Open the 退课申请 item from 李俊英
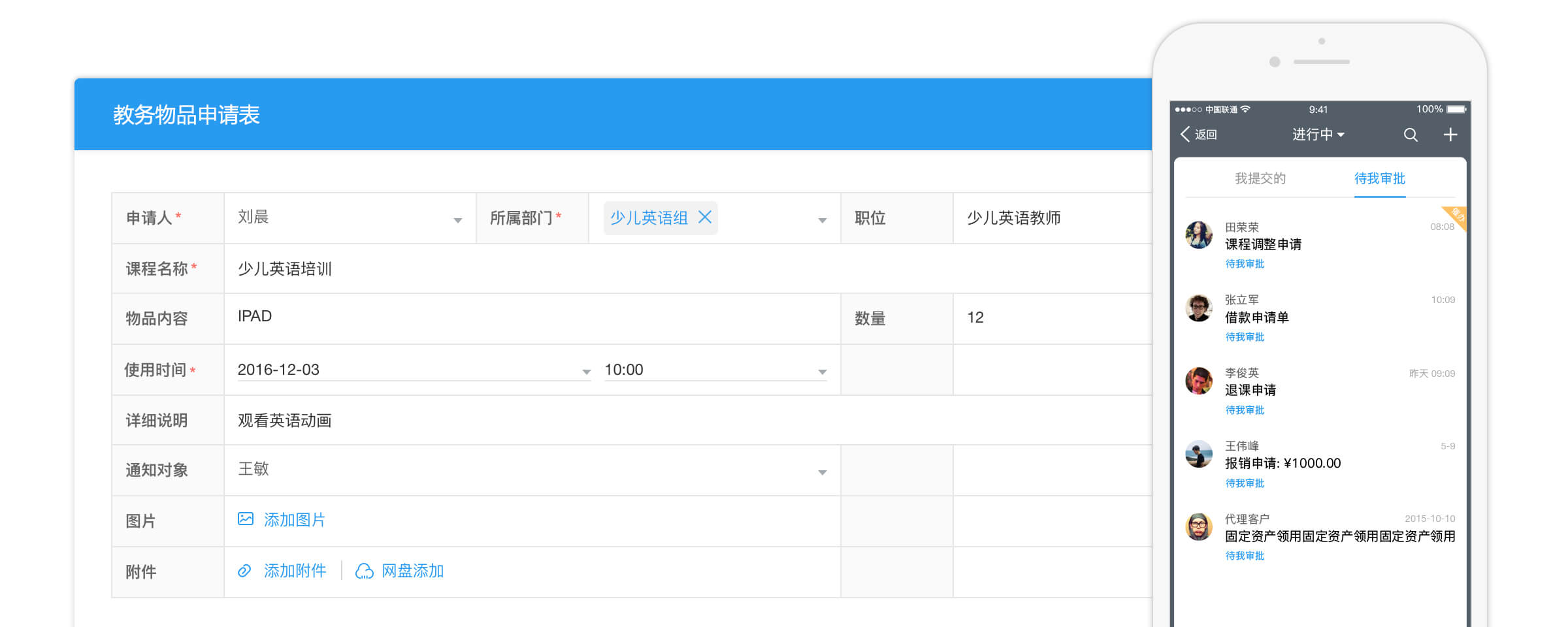 [1250, 390]
